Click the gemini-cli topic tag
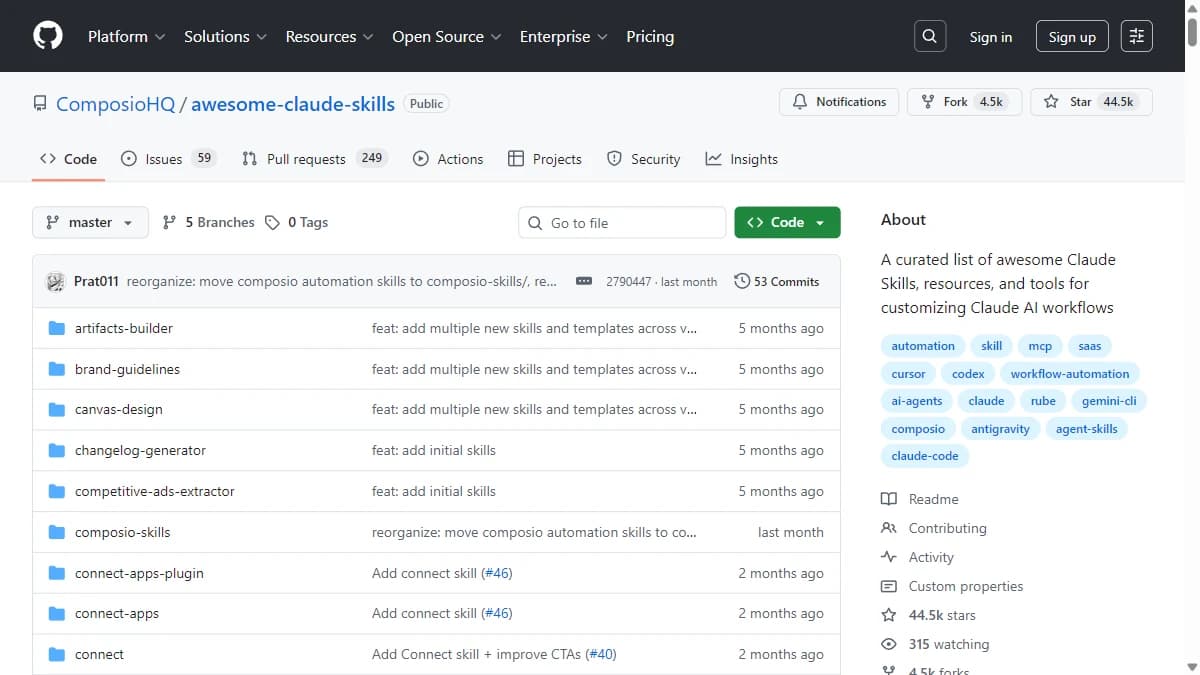The height and width of the screenshot is (675, 1200). click(x=1109, y=401)
